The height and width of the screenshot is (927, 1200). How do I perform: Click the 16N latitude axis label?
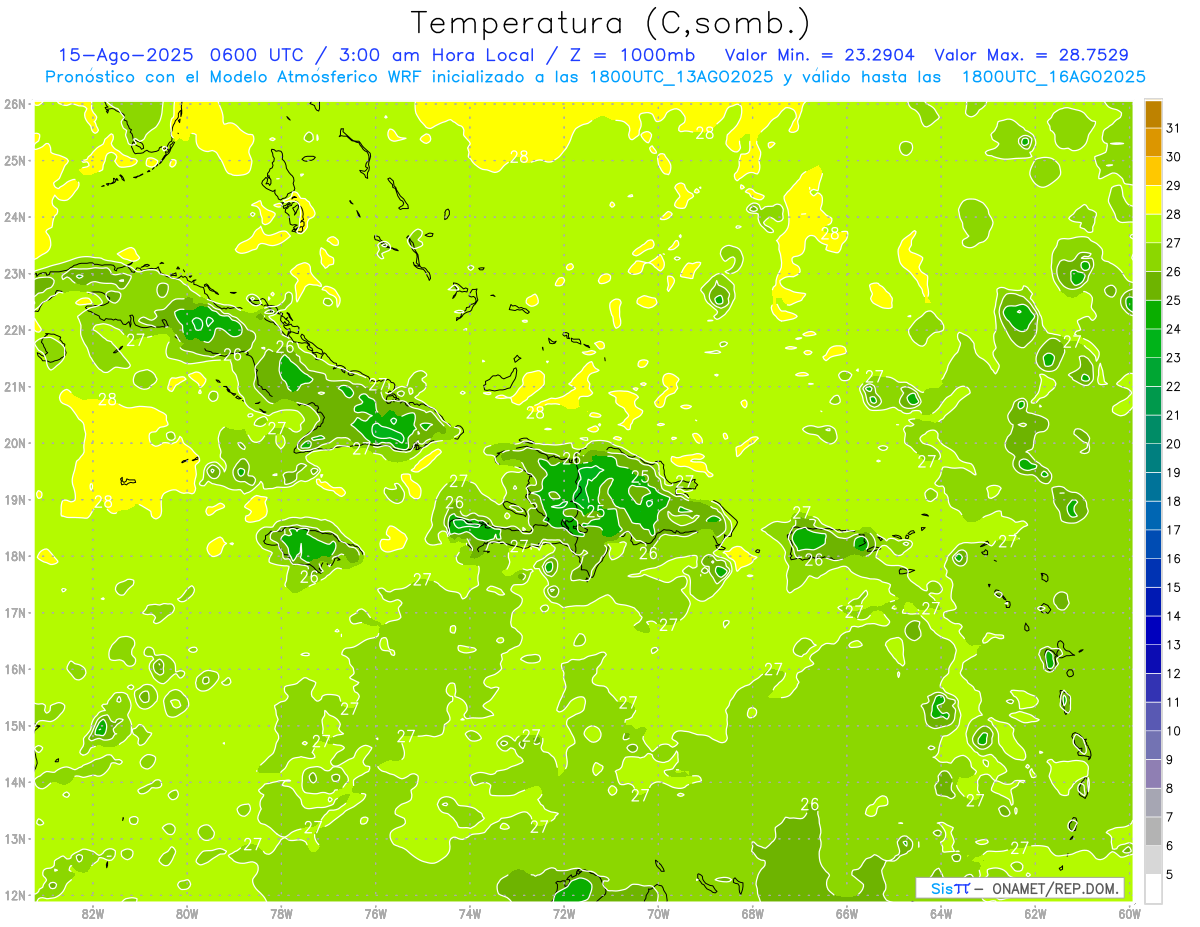[x=14, y=669]
